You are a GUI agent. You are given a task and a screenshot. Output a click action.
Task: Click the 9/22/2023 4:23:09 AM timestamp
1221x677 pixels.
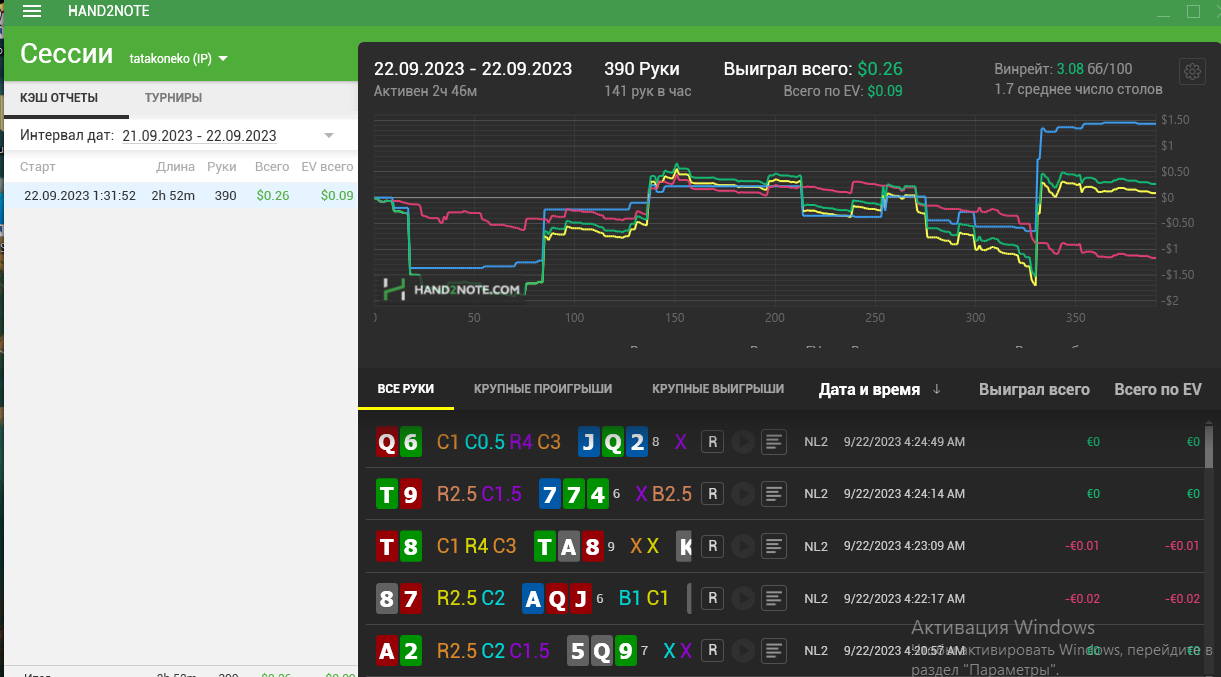pos(904,546)
